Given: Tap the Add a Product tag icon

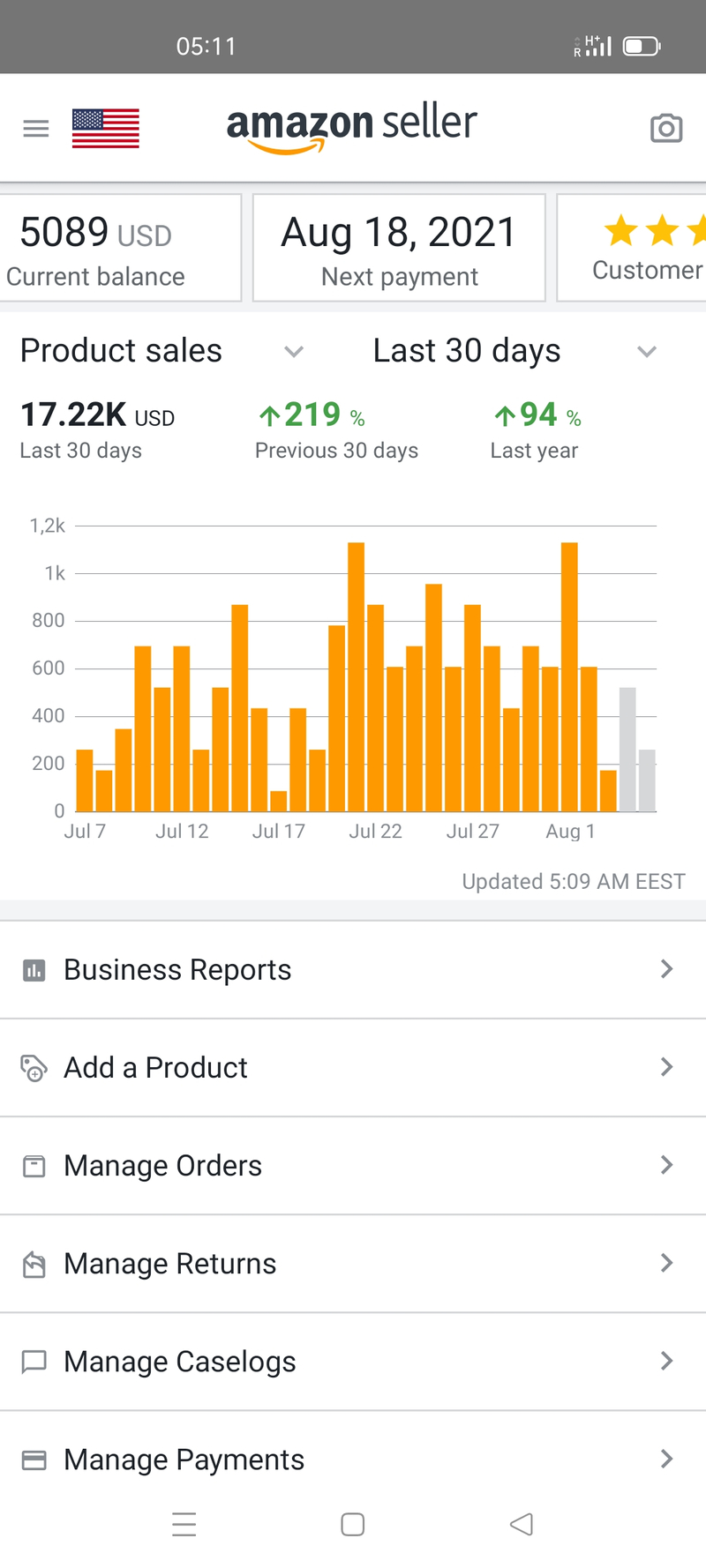Looking at the screenshot, I should pos(34,1068).
